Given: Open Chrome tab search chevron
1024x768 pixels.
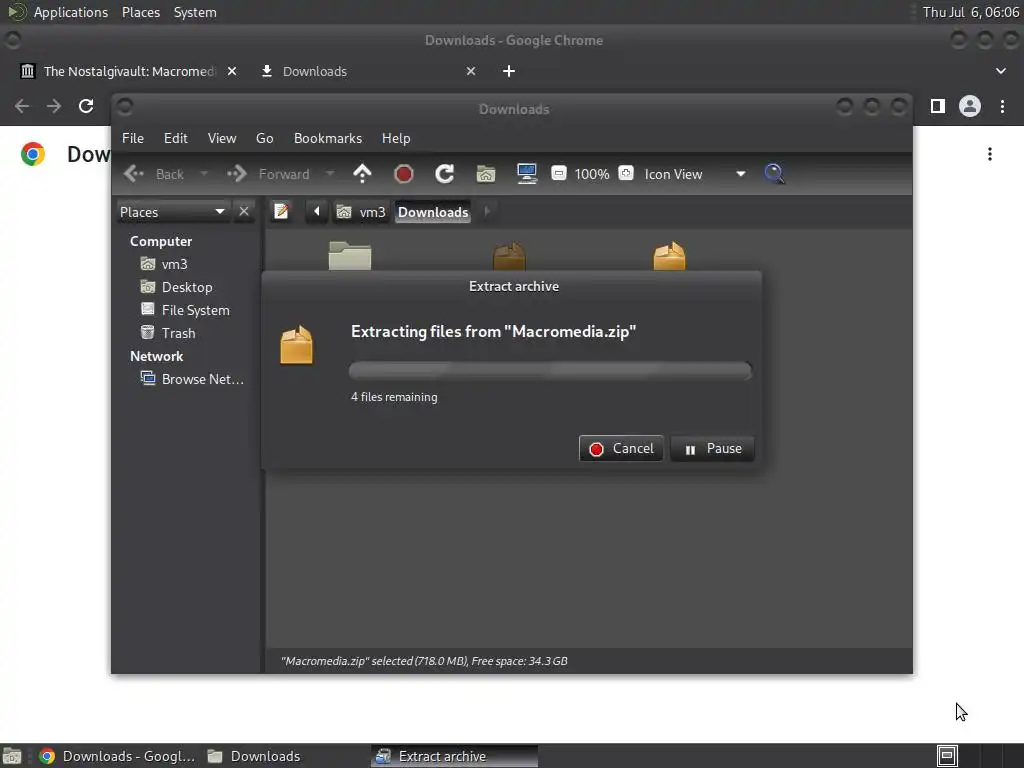Looking at the screenshot, I should (1000, 71).
